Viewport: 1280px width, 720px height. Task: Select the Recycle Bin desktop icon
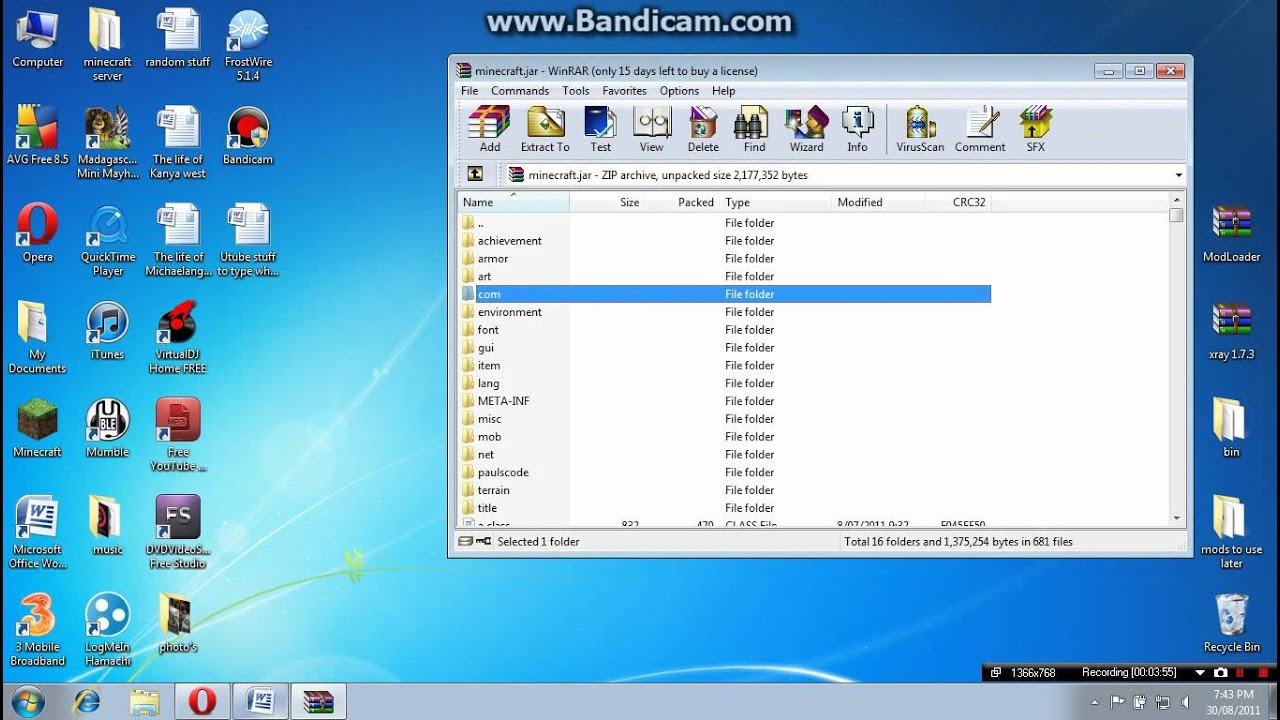1231,623
